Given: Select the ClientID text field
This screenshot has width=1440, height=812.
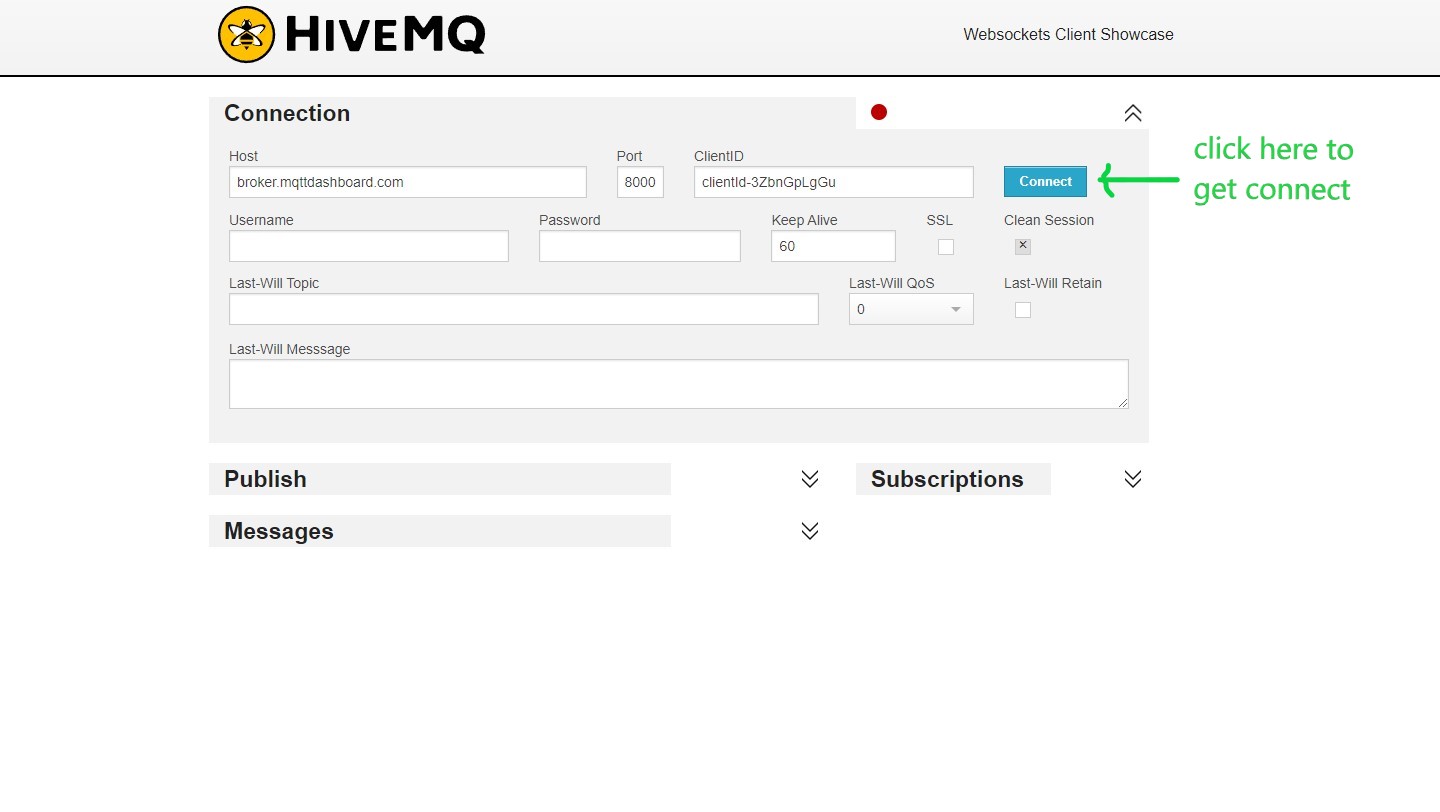Looking at the screenshot, I should 834,182.
